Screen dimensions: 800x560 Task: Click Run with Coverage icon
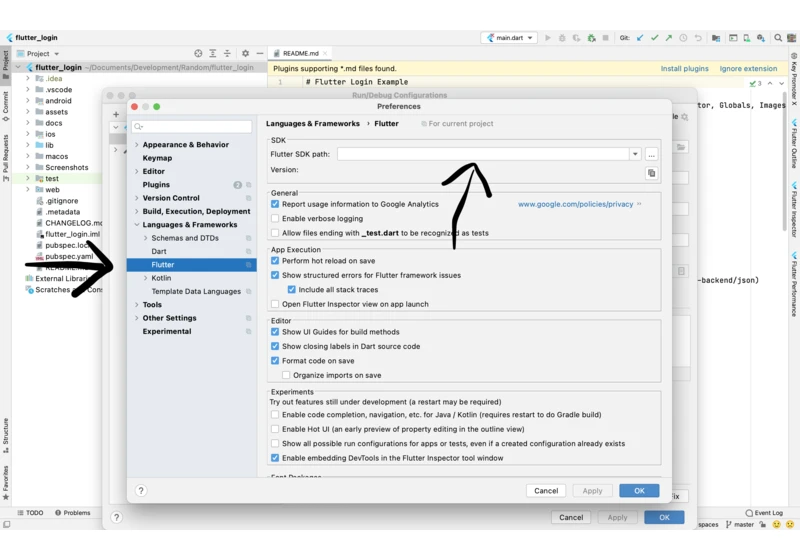pyautogui.click(x=576, y=38)
